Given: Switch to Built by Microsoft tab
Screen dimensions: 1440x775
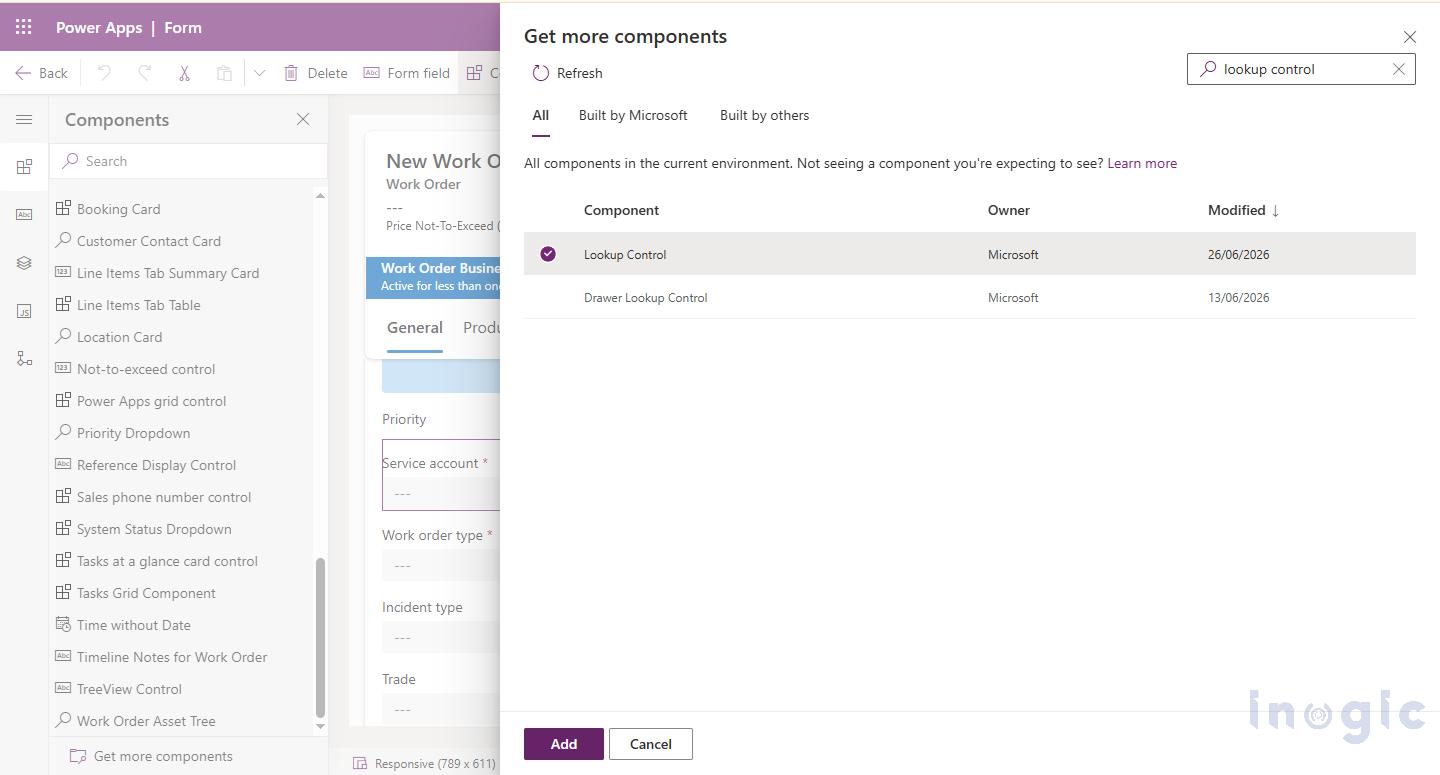Looking at the screenshot, I should point(633,116).
